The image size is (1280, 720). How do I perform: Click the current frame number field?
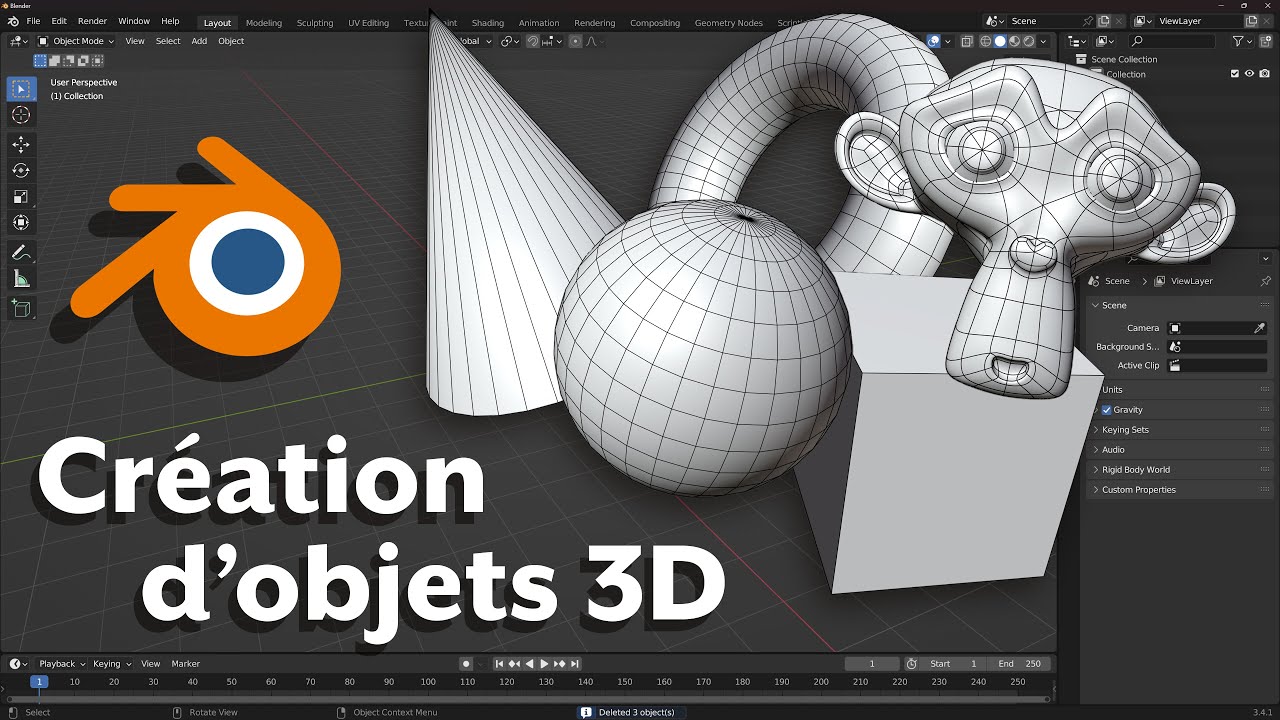pos(871,664)
